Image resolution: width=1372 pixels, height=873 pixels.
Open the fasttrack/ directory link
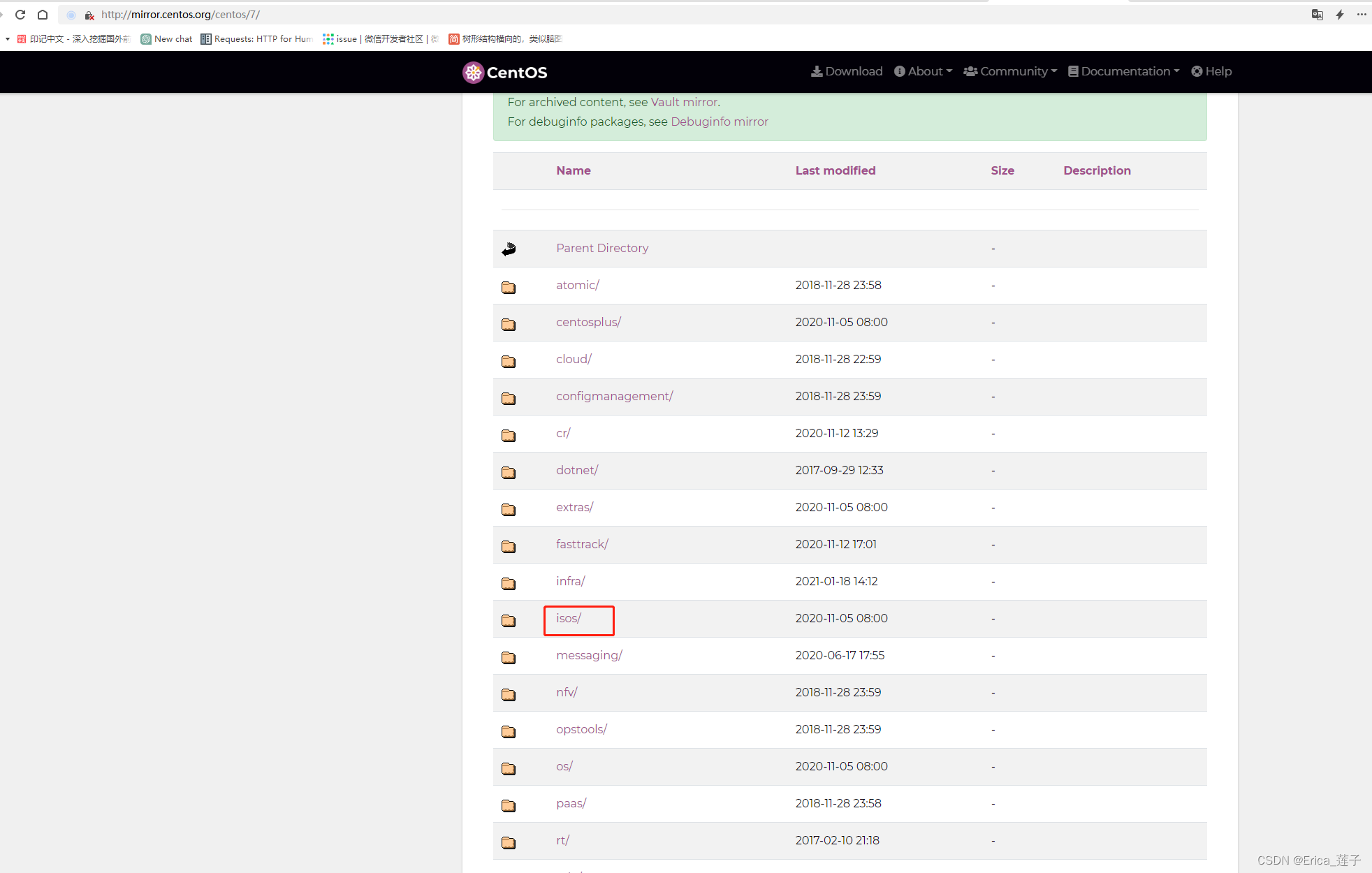583,544
